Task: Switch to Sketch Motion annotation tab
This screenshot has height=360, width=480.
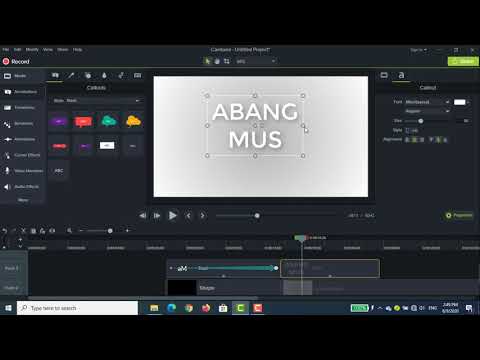Action: [x=121, y=76]
